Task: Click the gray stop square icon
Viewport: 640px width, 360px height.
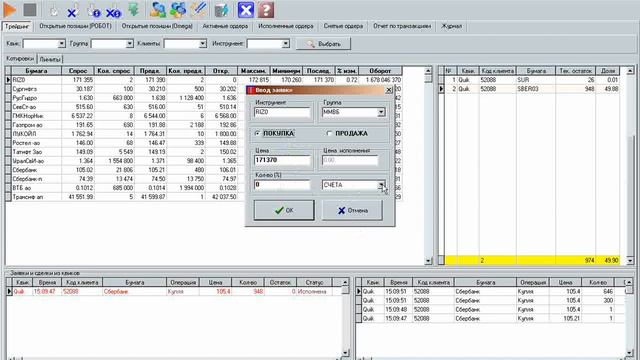Action: pyautogui.click(x=30, y=10)
